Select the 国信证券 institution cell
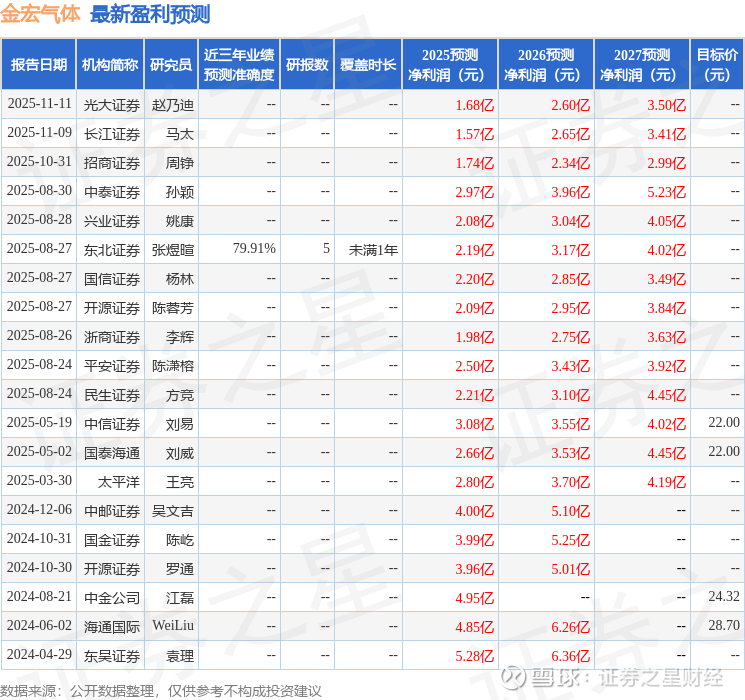The width and height of the screenshot is (745, 700). click(112, 279)
